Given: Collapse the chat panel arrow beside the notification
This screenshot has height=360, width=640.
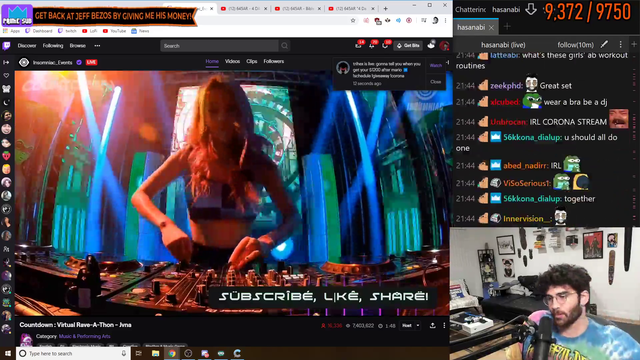Looking at the screenshot, I should click(x=447, y=62).
